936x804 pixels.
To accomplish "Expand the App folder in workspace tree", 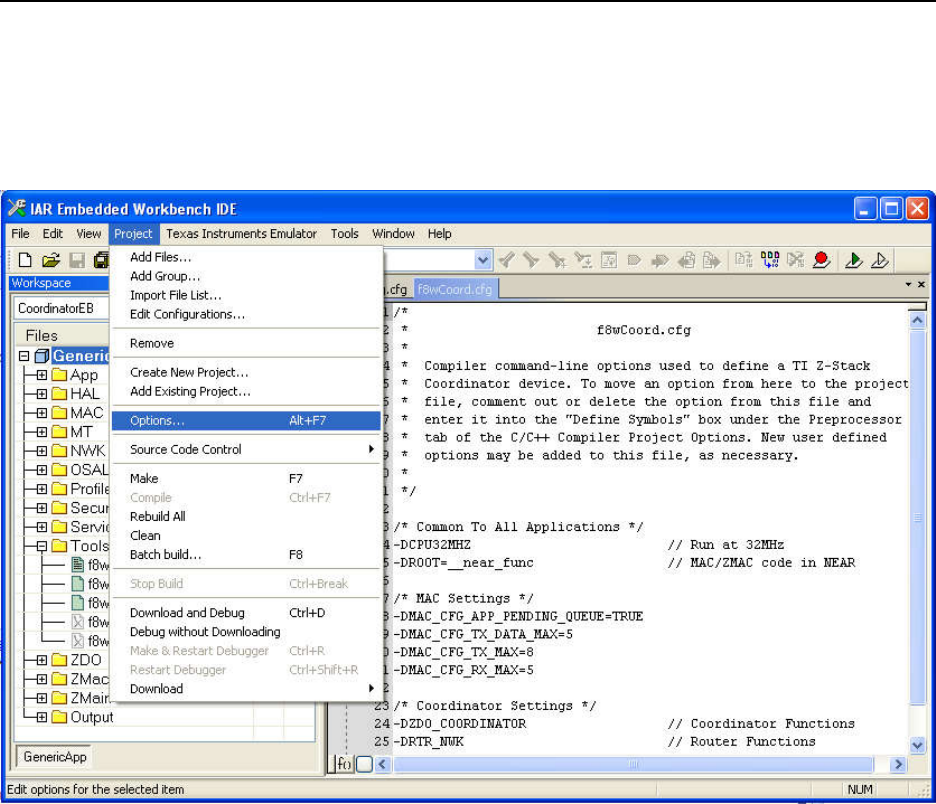I will point(42,375).
